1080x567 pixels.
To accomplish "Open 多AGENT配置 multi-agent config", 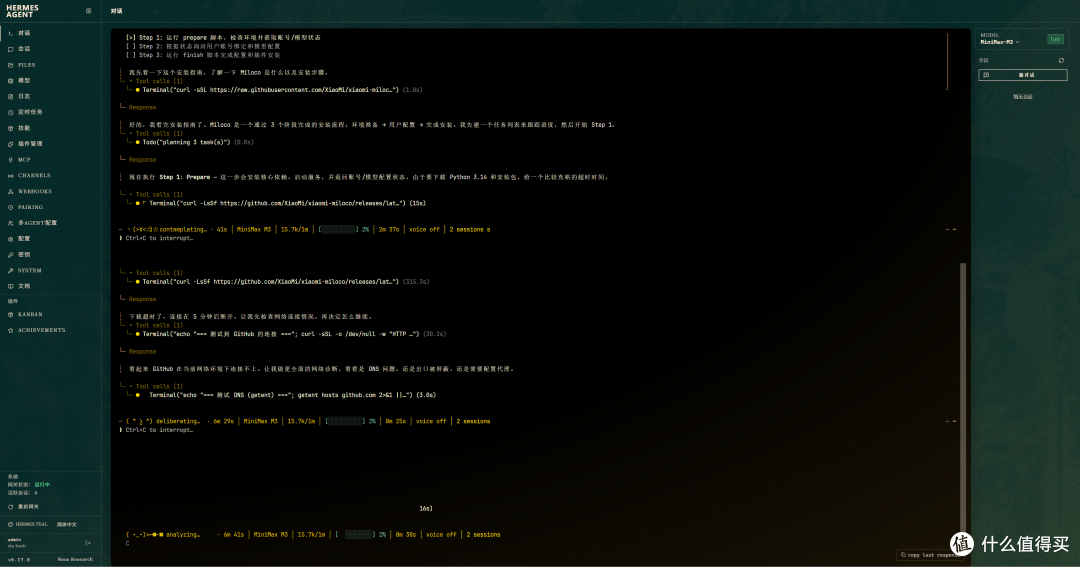I will (50, 223).
